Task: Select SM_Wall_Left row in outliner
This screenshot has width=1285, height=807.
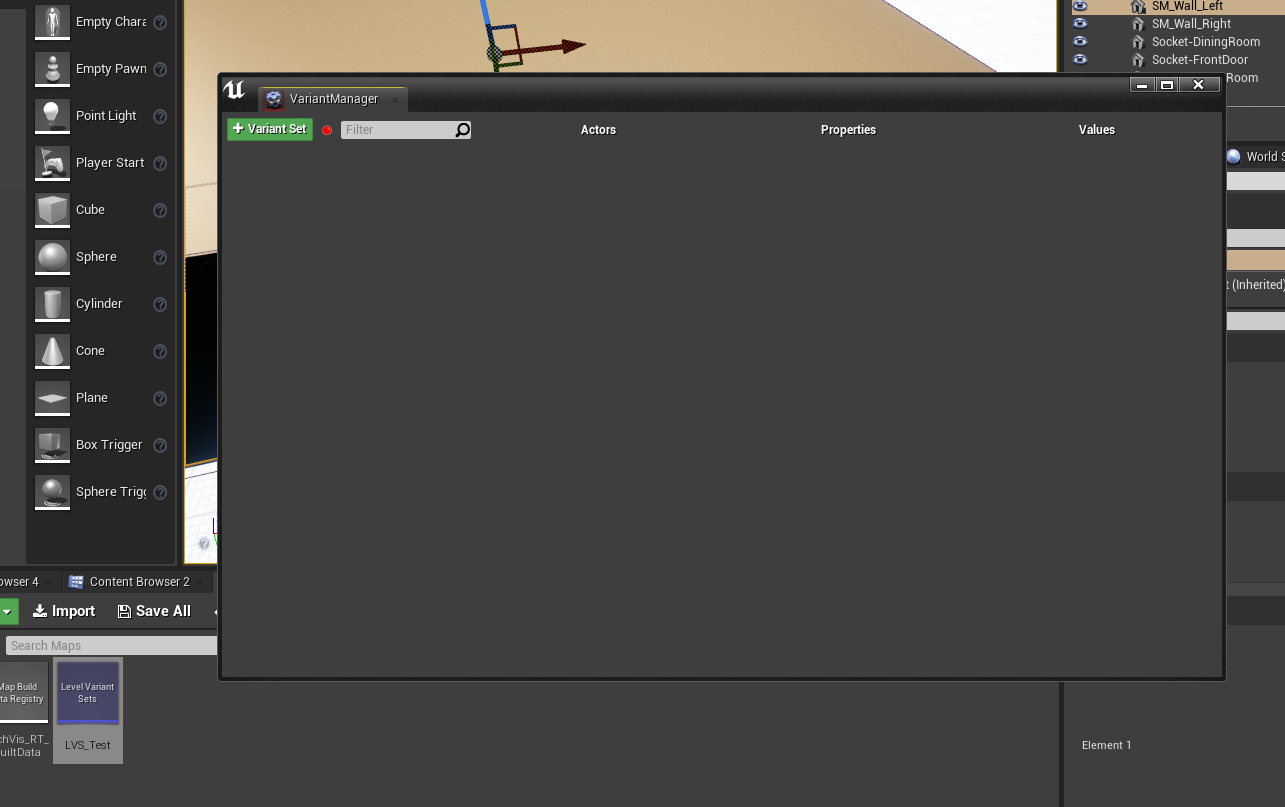Action: (1178, 6)
